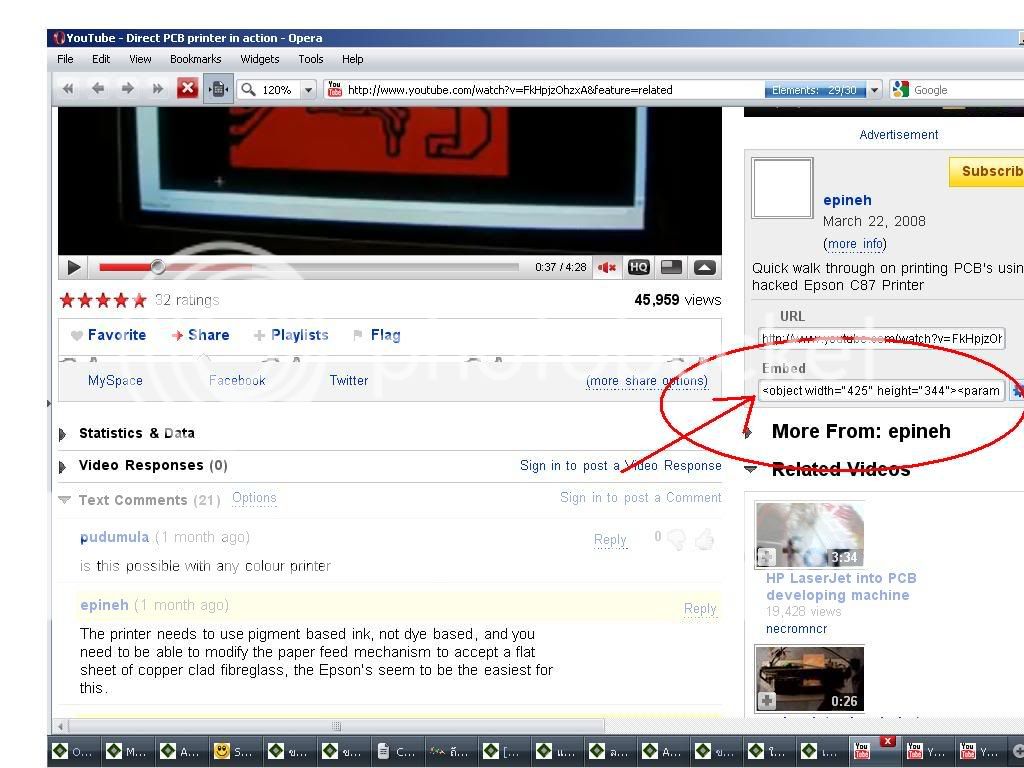Click the Fast Forward navigation button

click(157, 89)
